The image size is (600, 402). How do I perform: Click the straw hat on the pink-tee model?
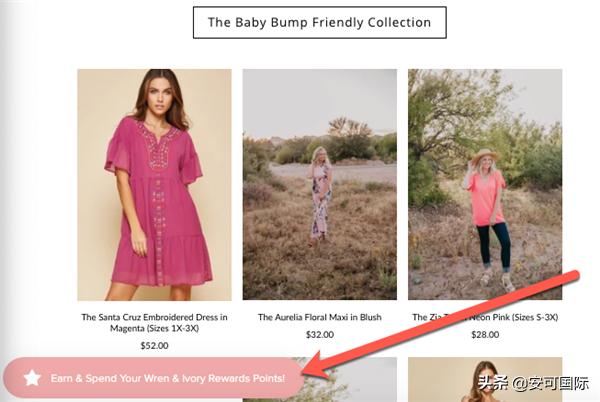click(487, 153)
